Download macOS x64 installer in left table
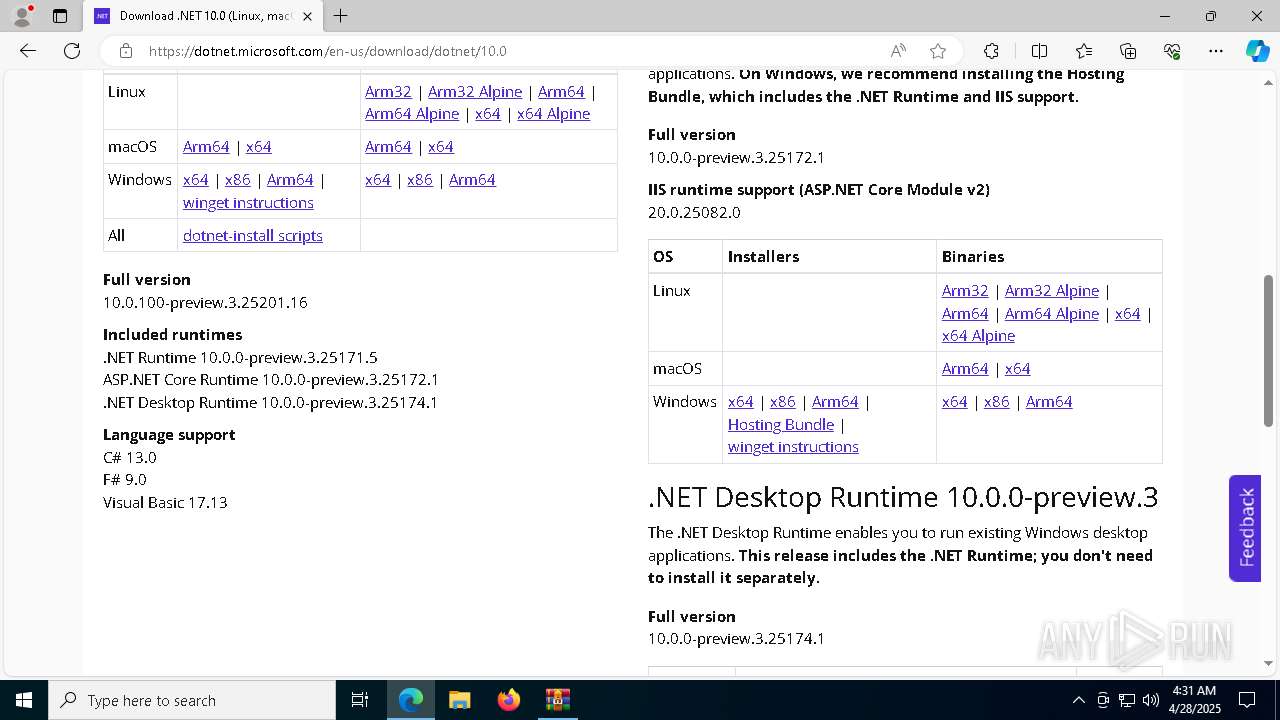 (259, 147)
